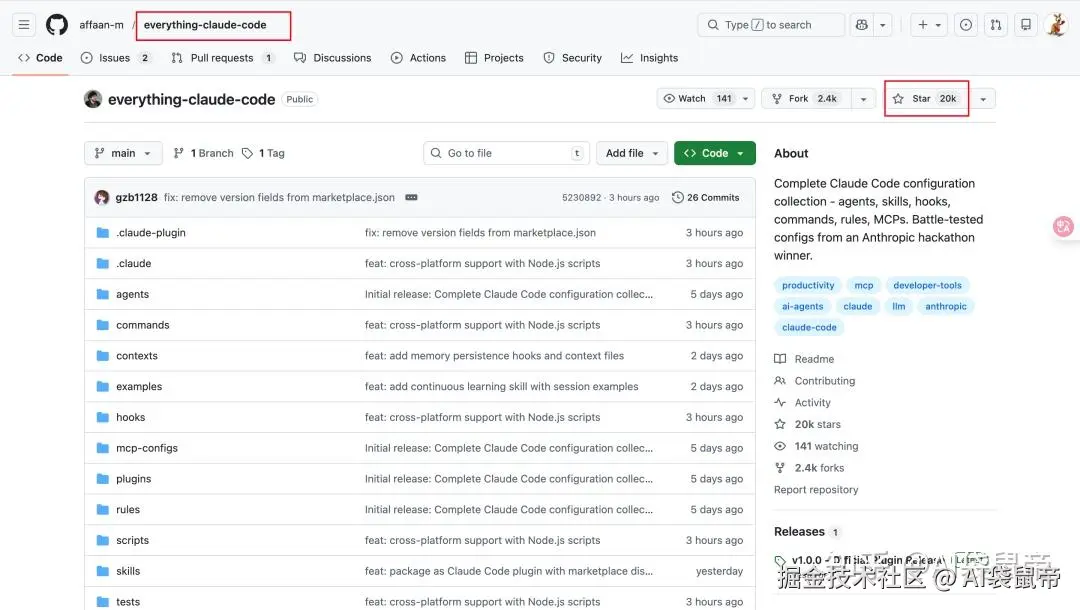
Task: Expand the green Code dropdown
Action: 715,153
